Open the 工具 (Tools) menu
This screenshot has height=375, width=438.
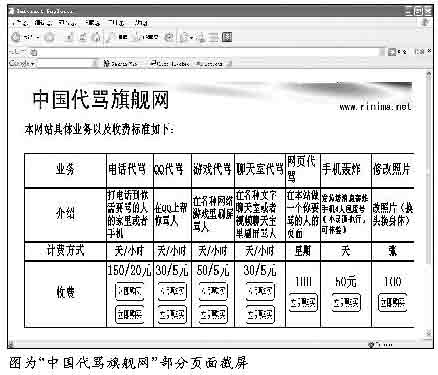click(x=116, y=23)
